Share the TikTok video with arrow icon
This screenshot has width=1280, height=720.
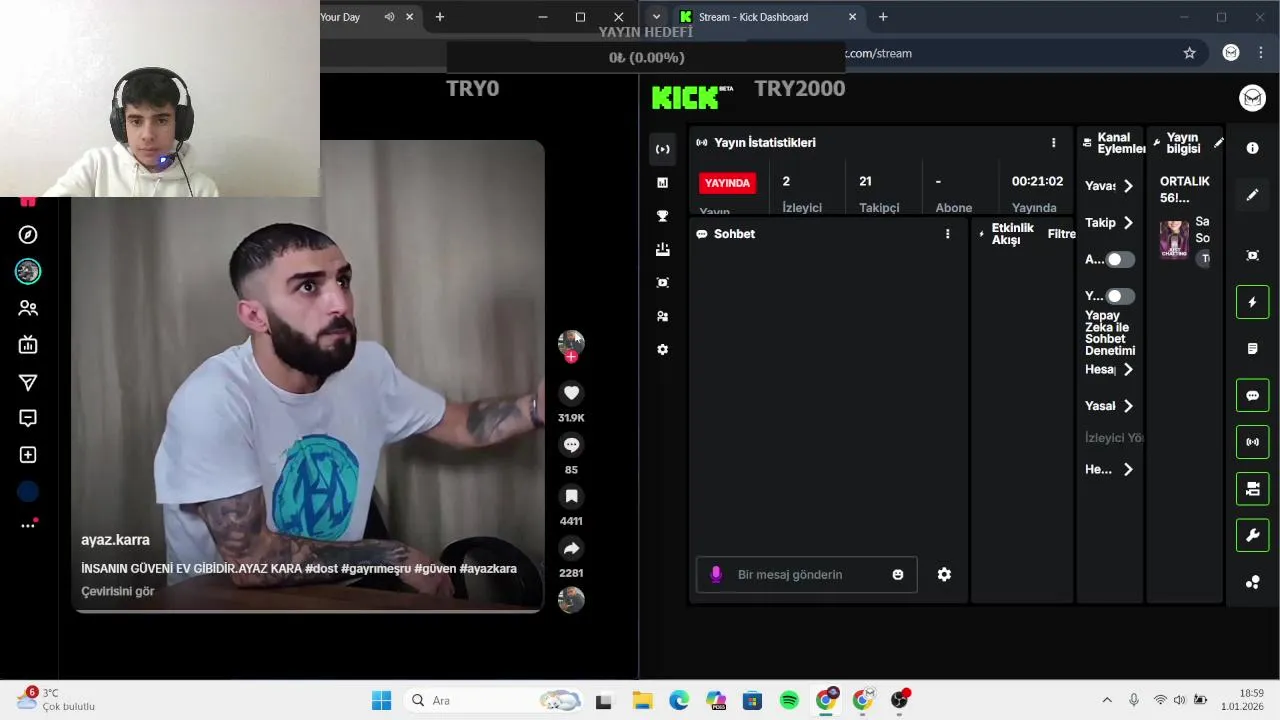point(571,548)
